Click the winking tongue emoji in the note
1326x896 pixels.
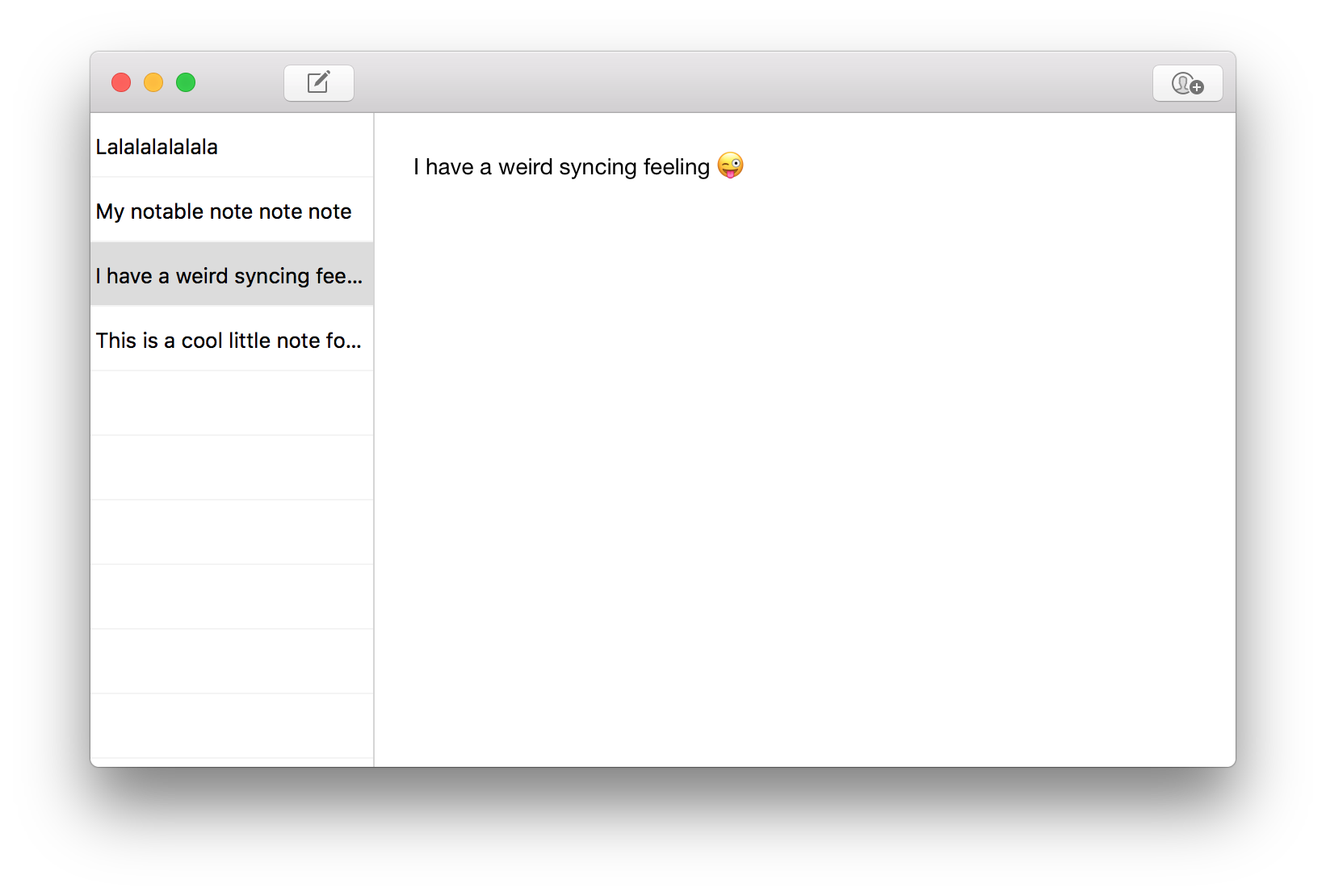(730, 165)
